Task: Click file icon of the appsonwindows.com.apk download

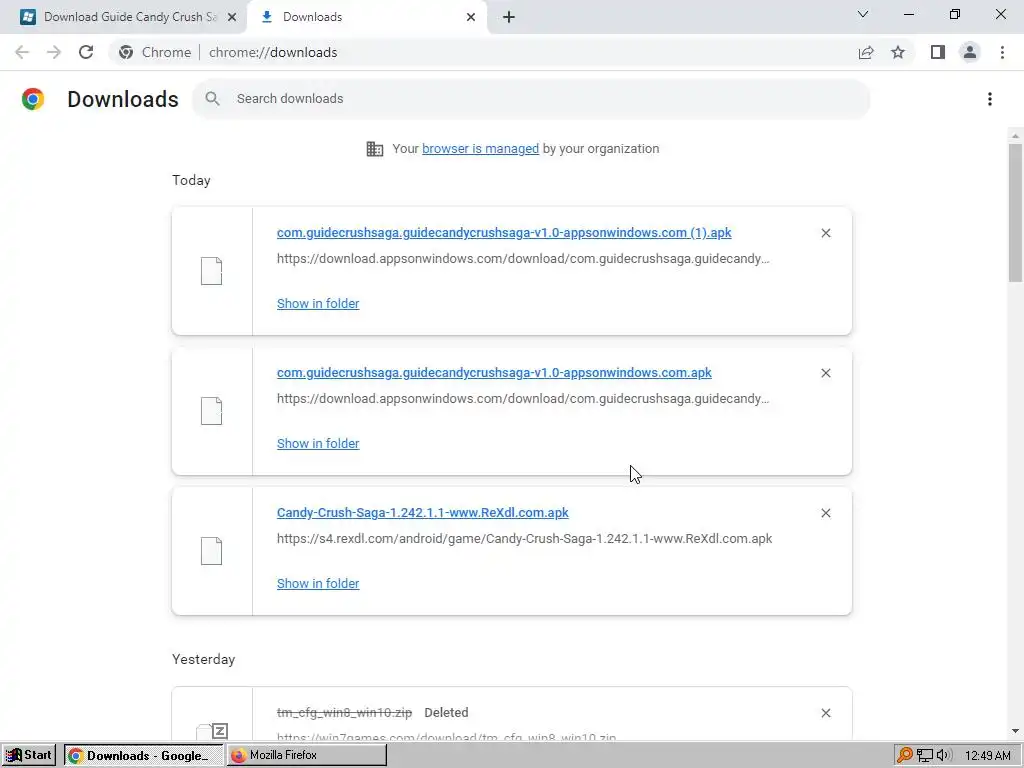Action: pyautogui.click(x=212, y=411)
